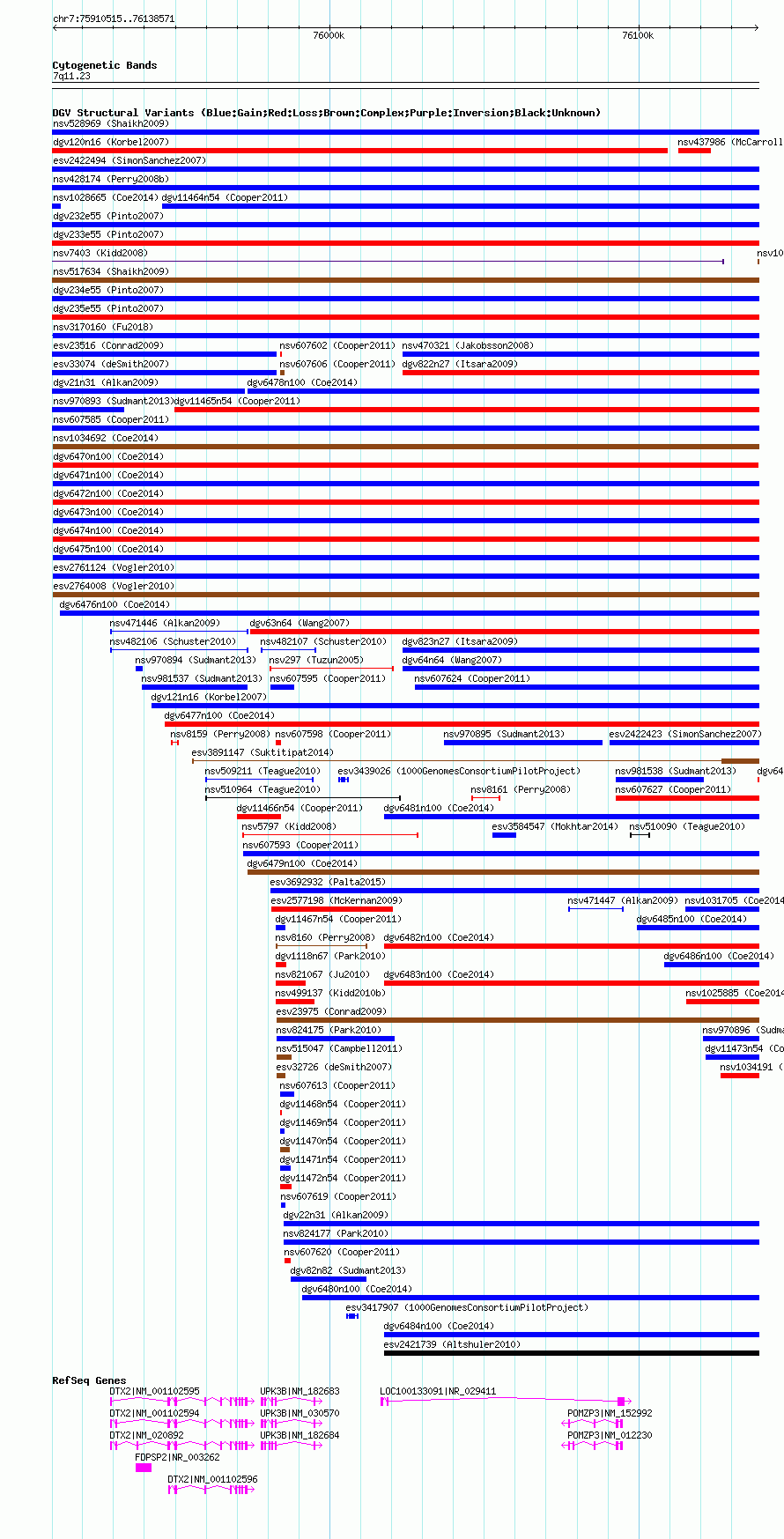Open esv23975 (Conrad2009) label

click(330, 1011)
